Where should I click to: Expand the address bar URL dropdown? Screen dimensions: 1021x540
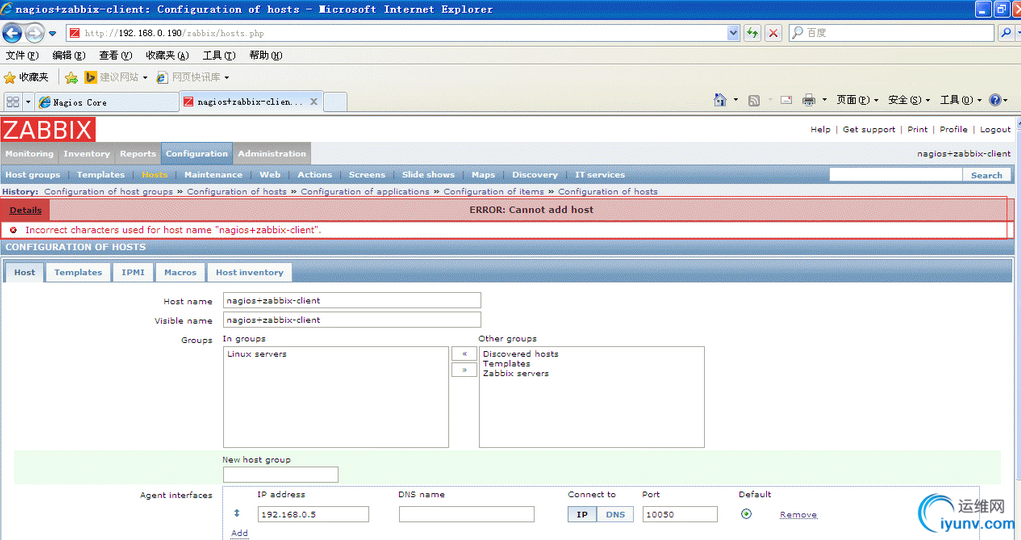pyautogui.click(x=733, y=33)
